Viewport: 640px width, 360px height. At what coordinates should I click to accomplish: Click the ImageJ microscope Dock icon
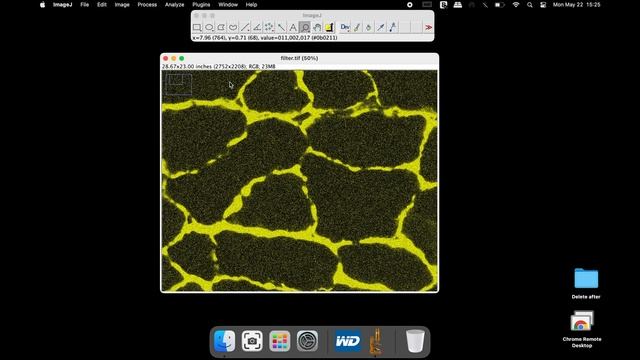click(x=376, y=341)
